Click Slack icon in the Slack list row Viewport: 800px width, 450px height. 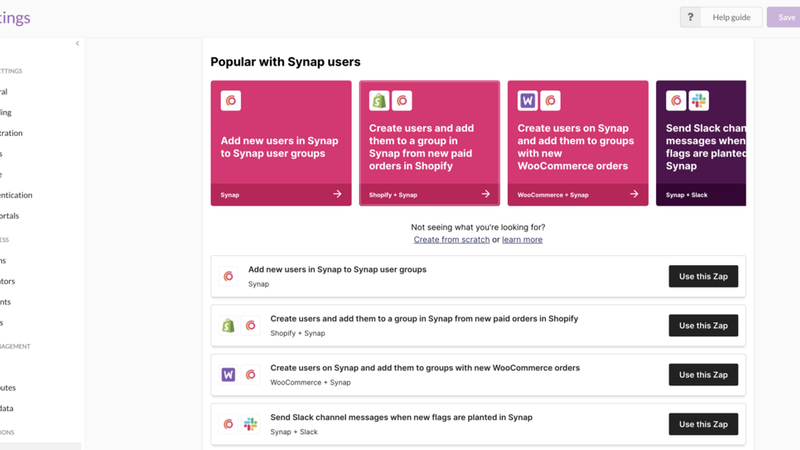pos(251,424)
